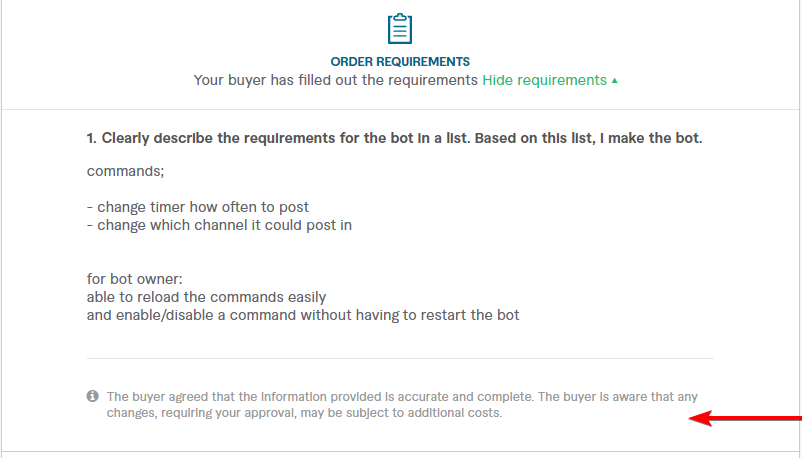Click the ORDER REQUIREMENTS heading
Viewport: 802px width, 458px height.
(x=400, y=62)
